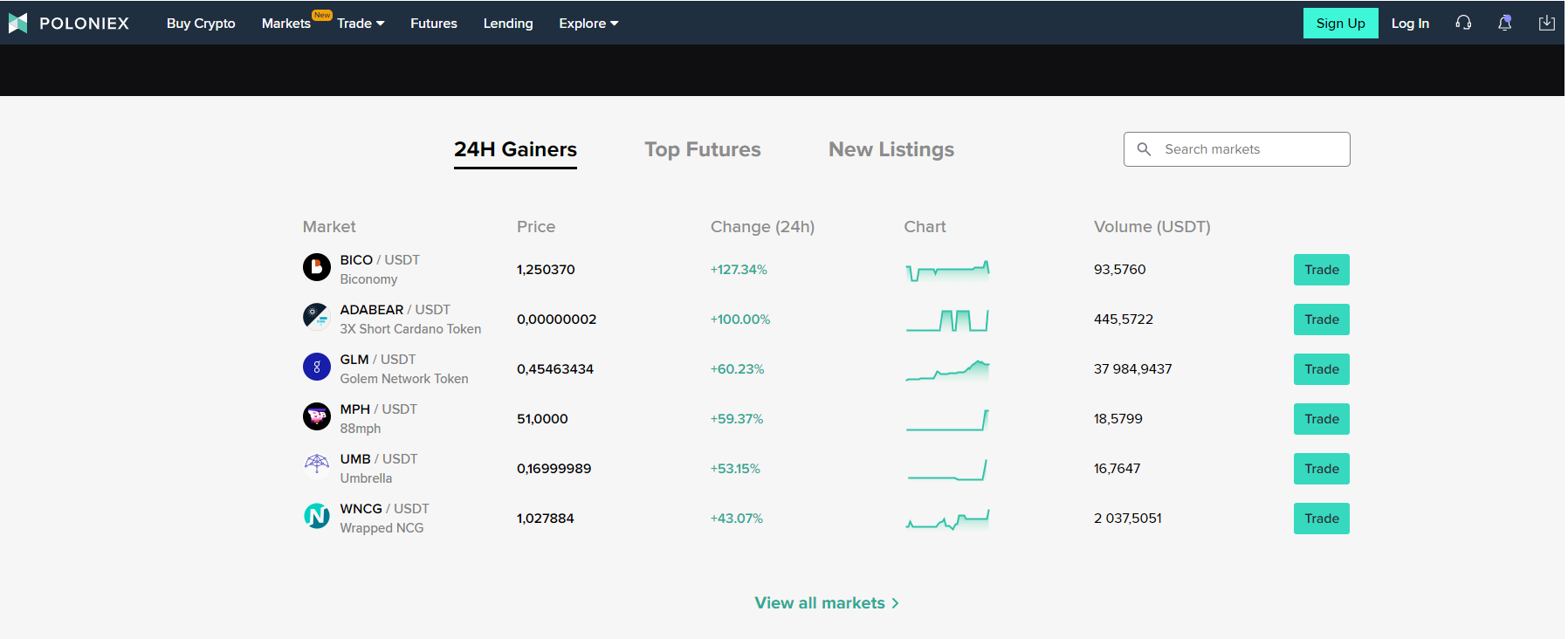Screen dimensions: 1568x639
Task: Click the price 51,0000
Action: click(542, 419)
